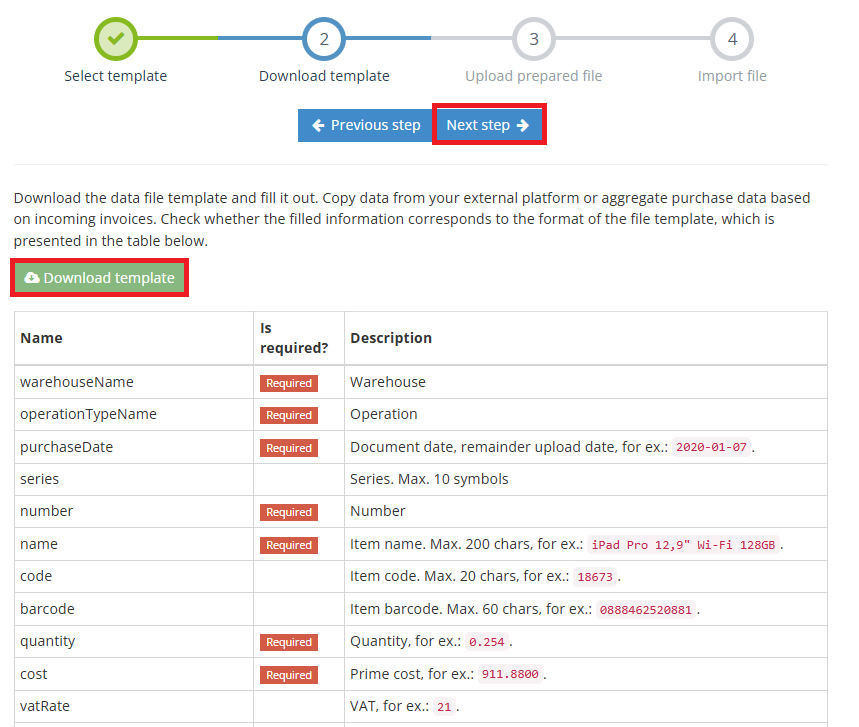The height and width of the screenshot is (727, 859).
Task: Click the 'Is required?' column header
Action: point(280,337)
